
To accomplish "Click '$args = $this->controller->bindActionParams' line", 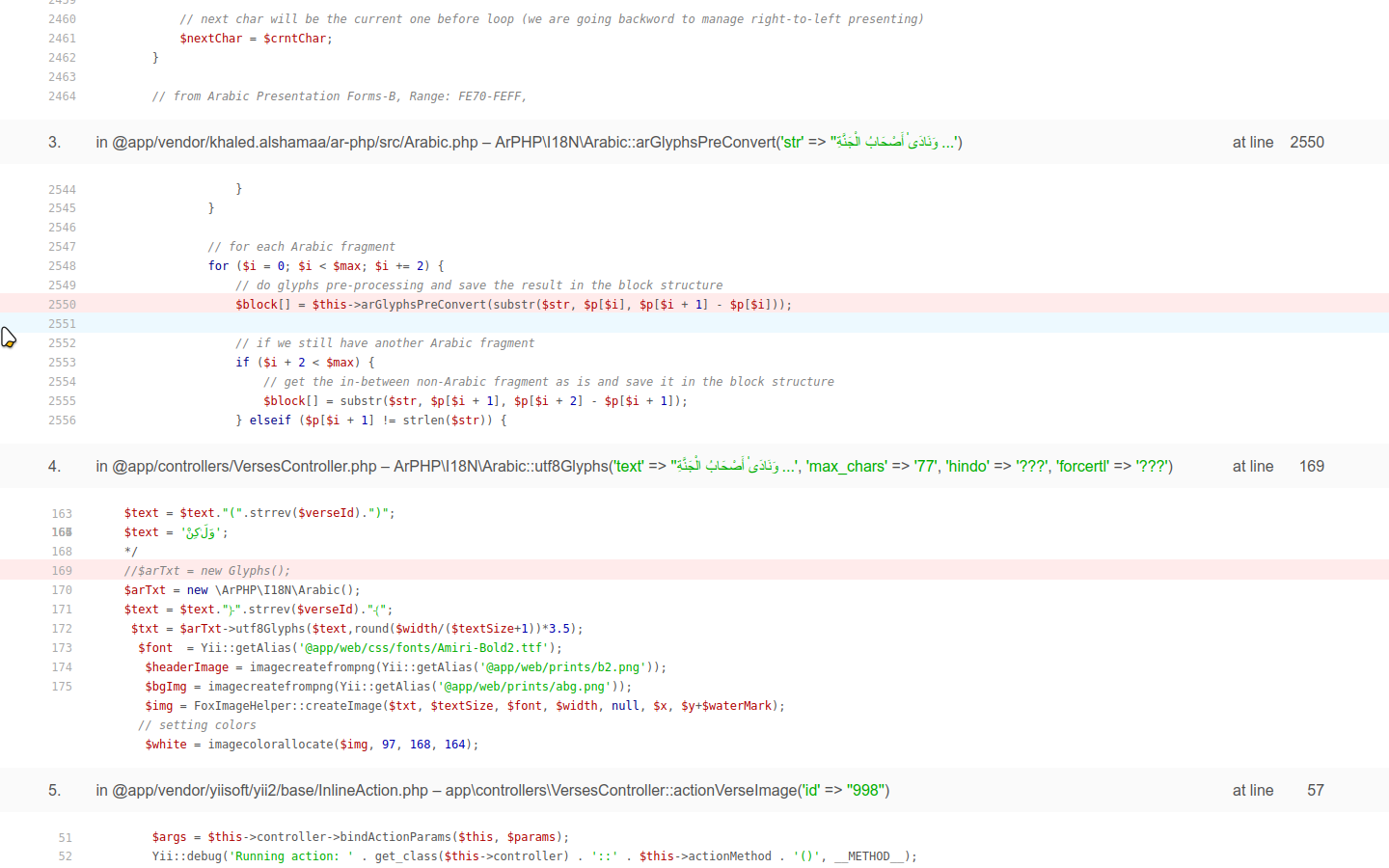I will pyautogui.click(x=361, y=837).
